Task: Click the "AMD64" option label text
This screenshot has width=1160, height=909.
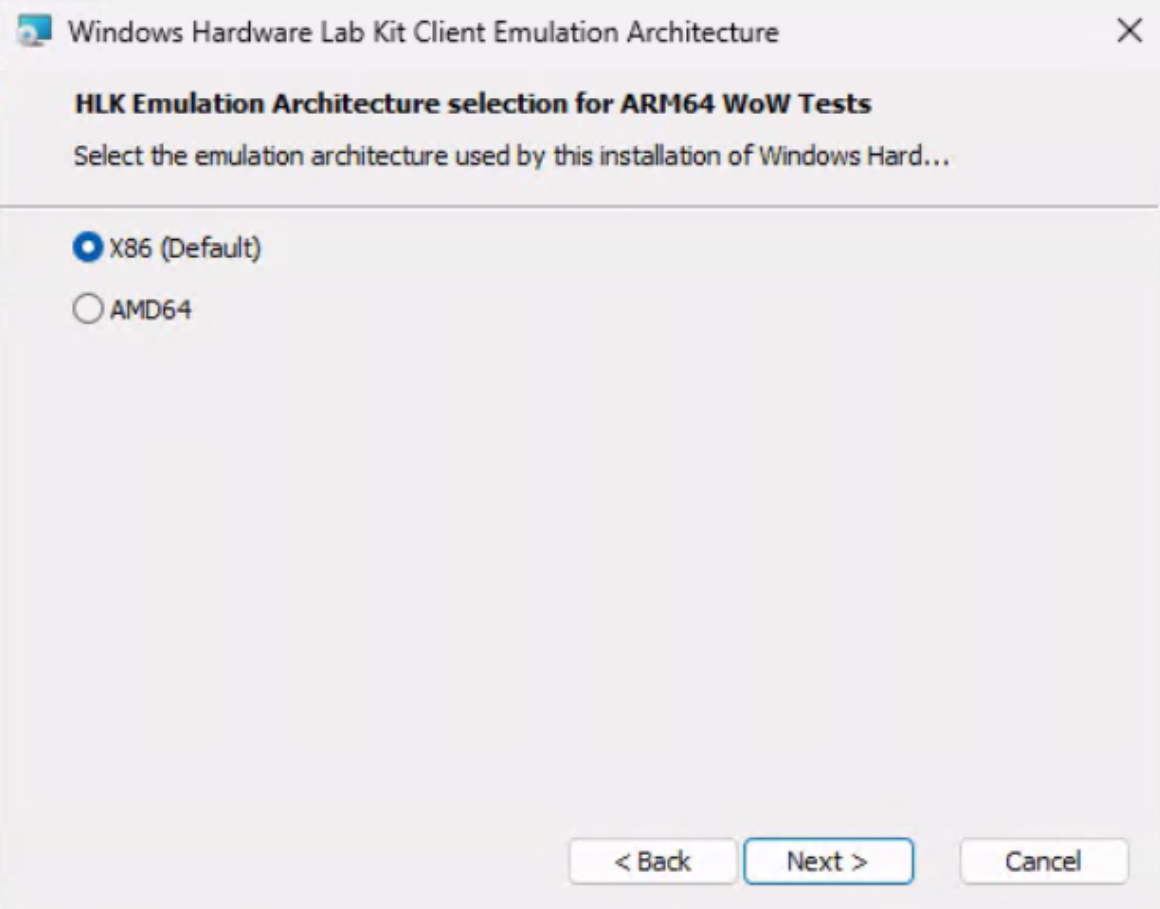Action: pos(151,309)
